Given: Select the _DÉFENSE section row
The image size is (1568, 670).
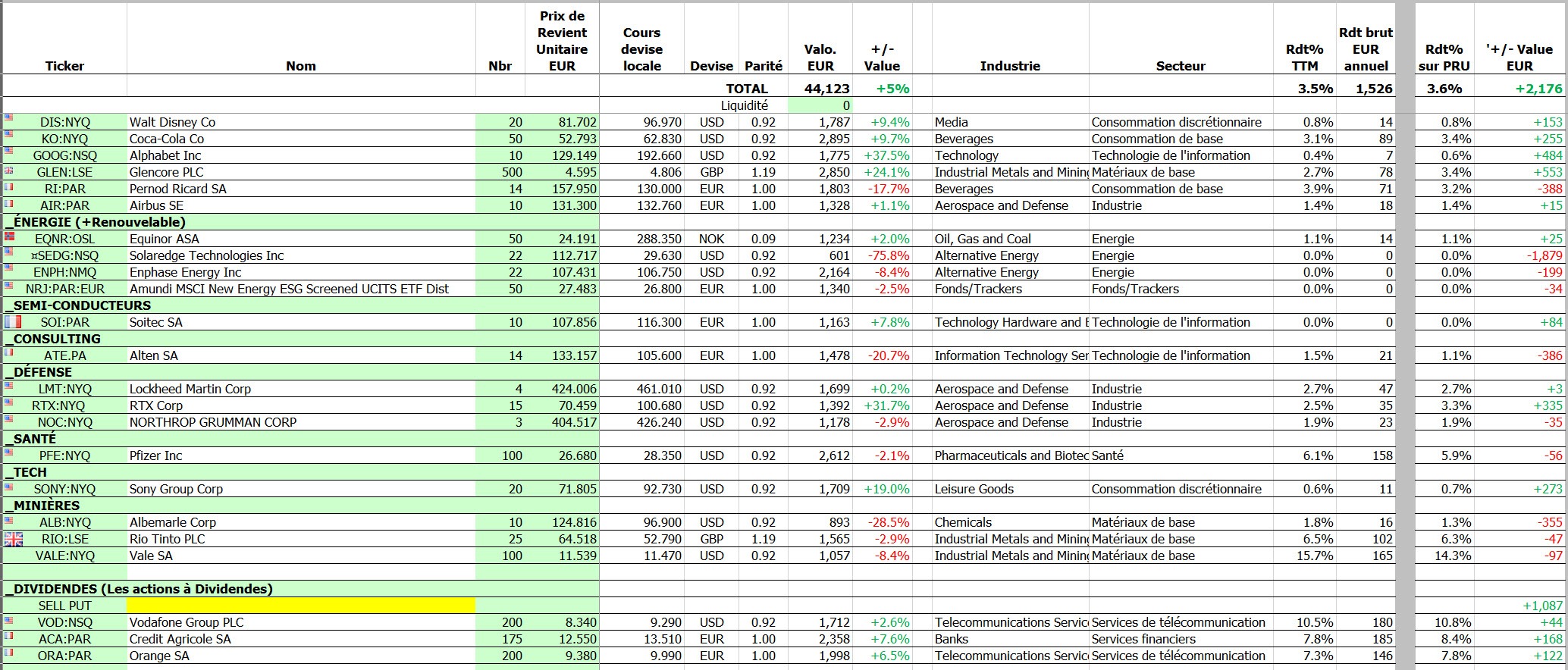Looking at the screenshot, I should pyautogui.click(x=301, y=372).
